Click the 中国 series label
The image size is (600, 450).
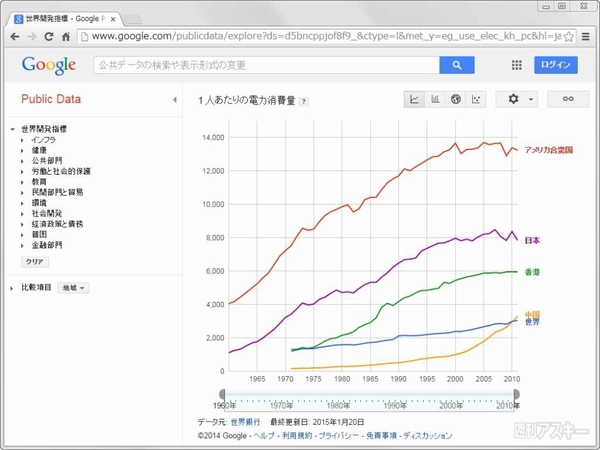click(x=532, y=315)
